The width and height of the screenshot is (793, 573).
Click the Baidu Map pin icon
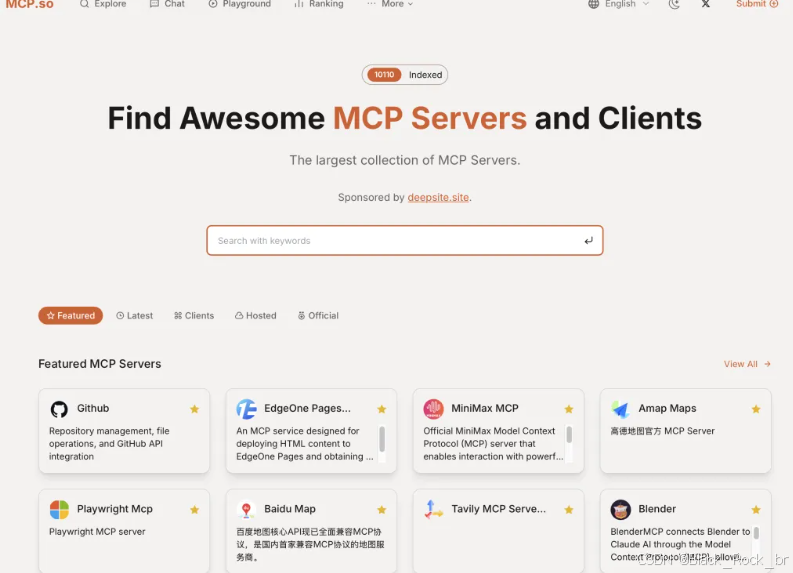pyautogui.click(x=246, y=509)
